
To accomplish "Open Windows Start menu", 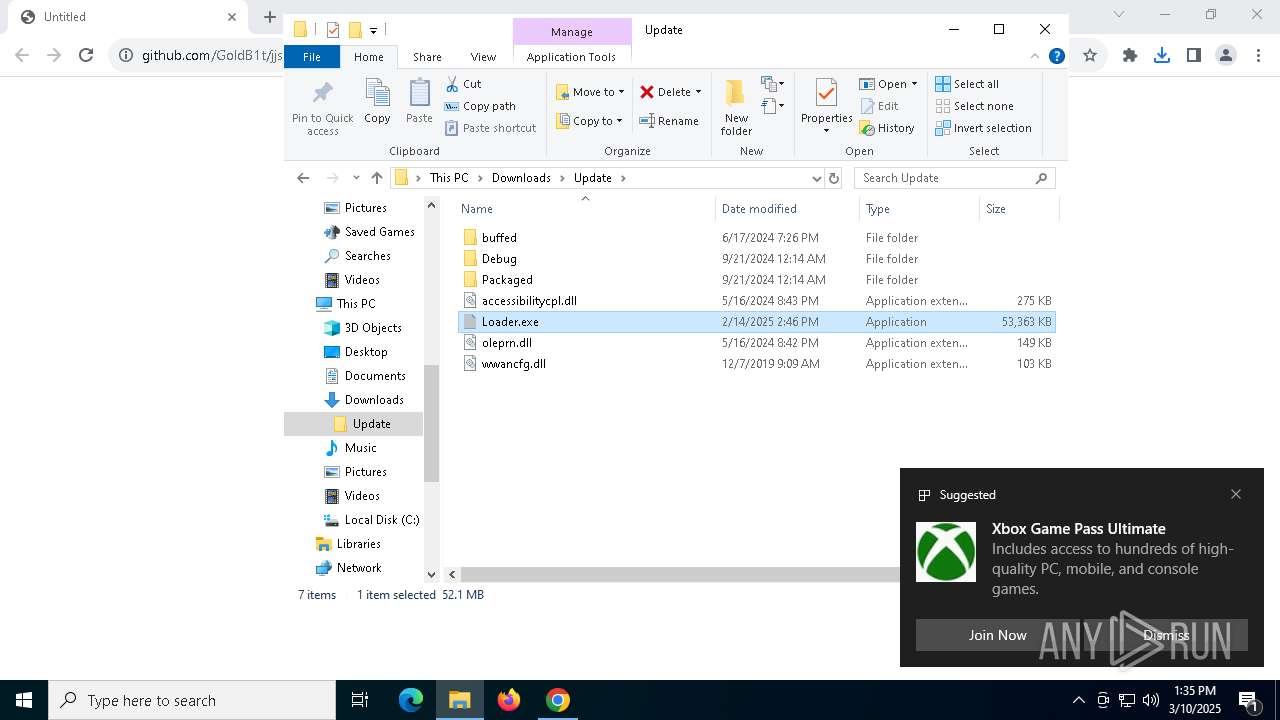I will point(24,700).
